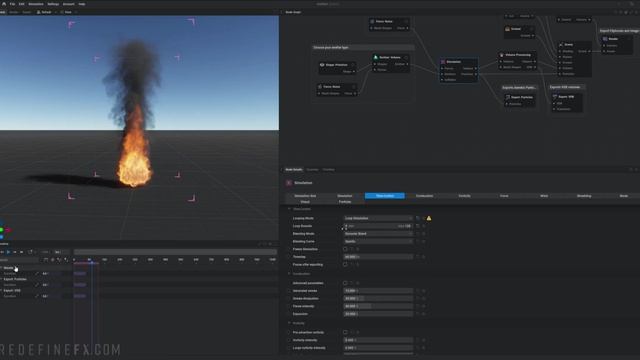Open the Settings menu
Screen dimensions: 640x360
tap(53, 4)
